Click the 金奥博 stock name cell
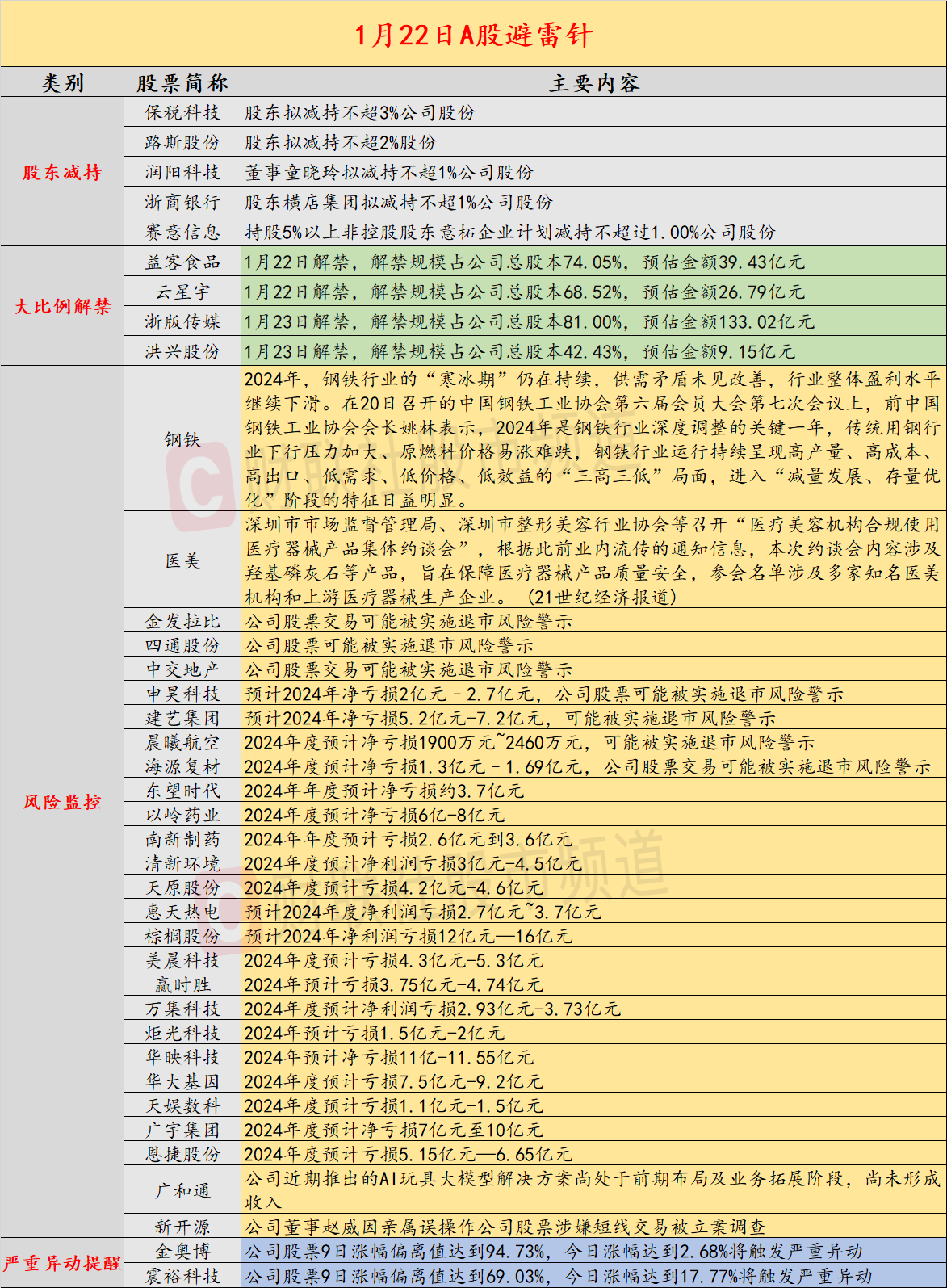The width and height of the screenshot is (947, 1288). click(x=182, y=1251)
